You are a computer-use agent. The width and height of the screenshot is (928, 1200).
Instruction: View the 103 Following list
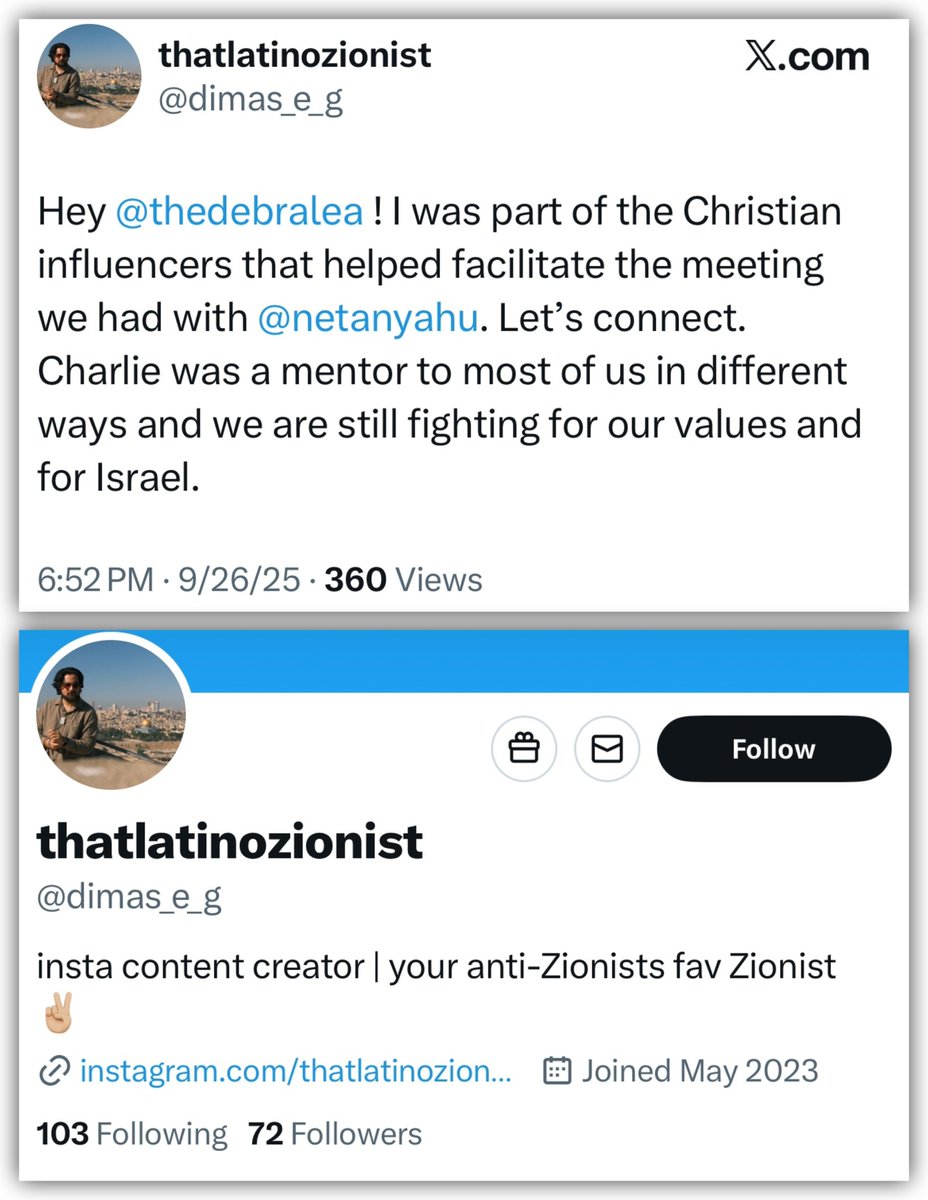click(132, 1134)
